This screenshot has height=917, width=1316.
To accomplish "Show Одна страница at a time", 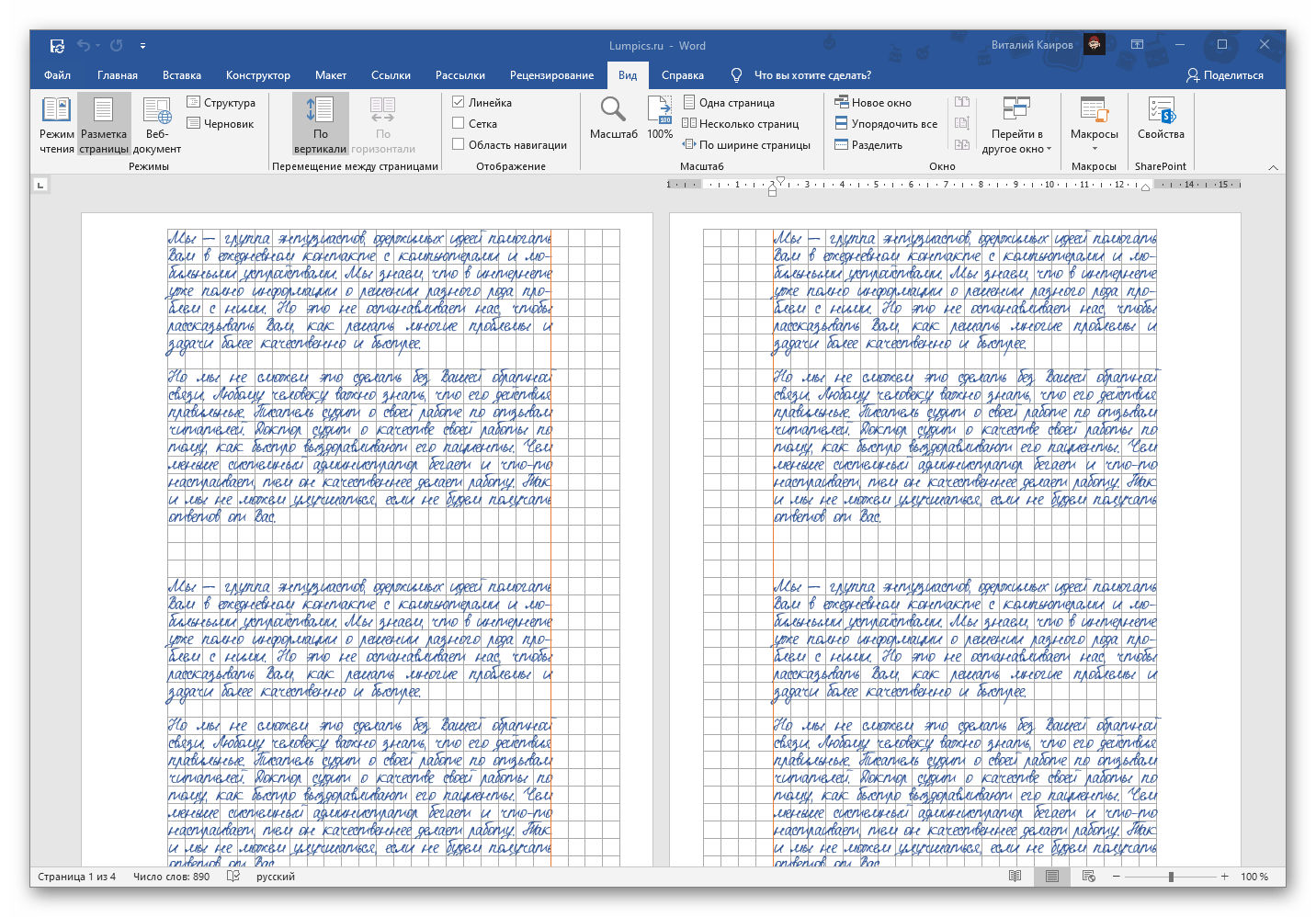I will 729,103.
